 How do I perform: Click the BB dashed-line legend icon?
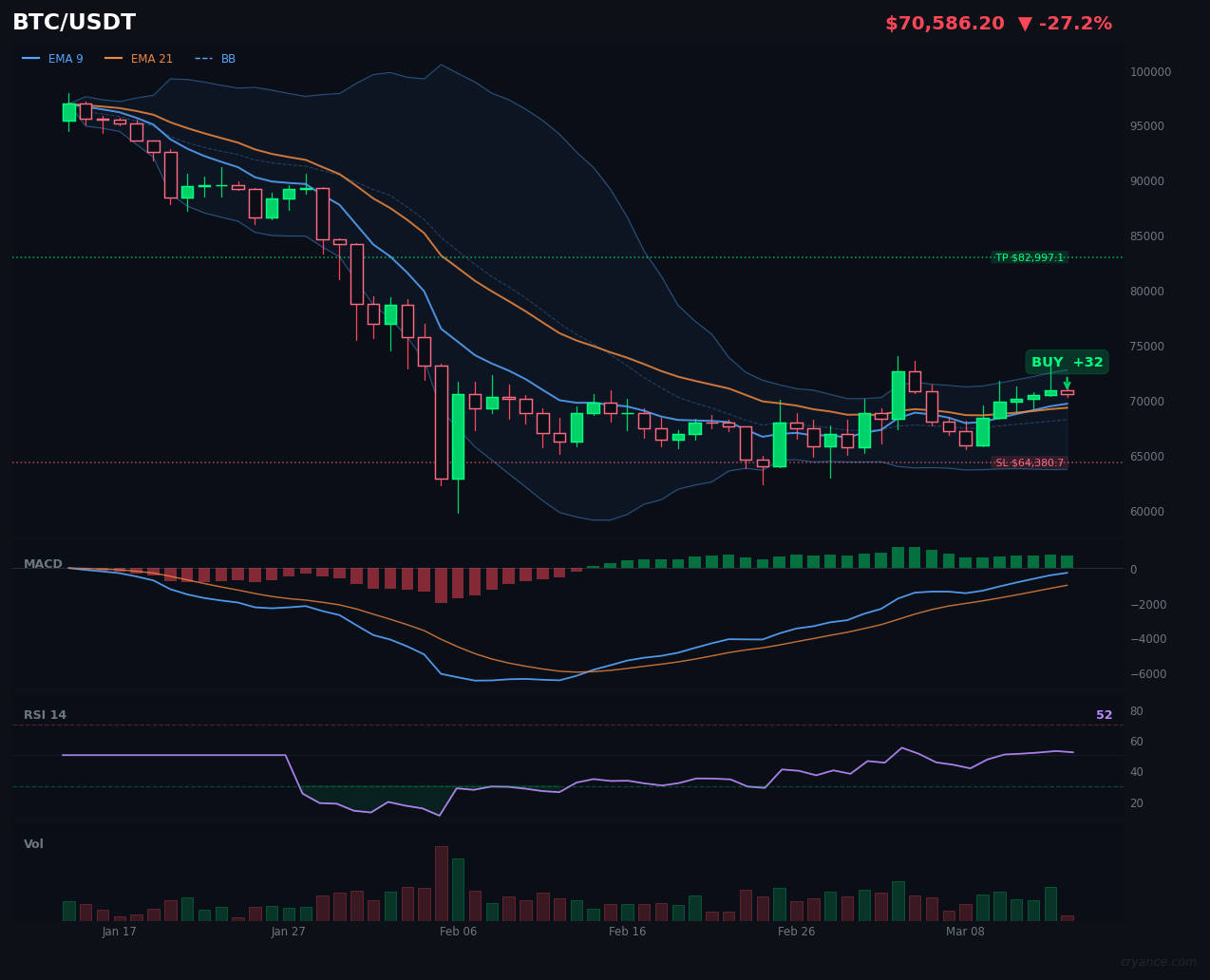tap(202, 58)
